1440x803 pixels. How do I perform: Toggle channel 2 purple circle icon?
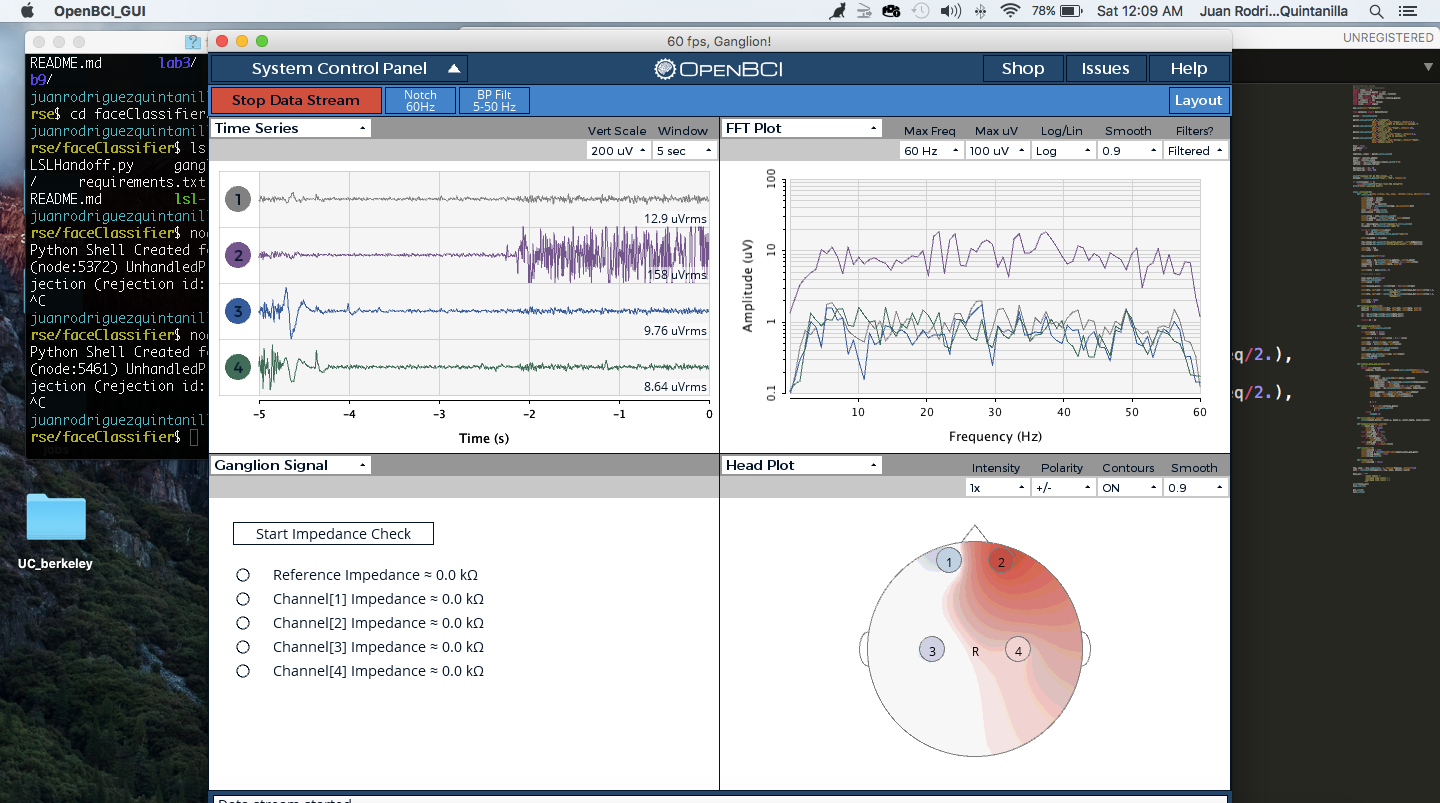click(237, 256)
